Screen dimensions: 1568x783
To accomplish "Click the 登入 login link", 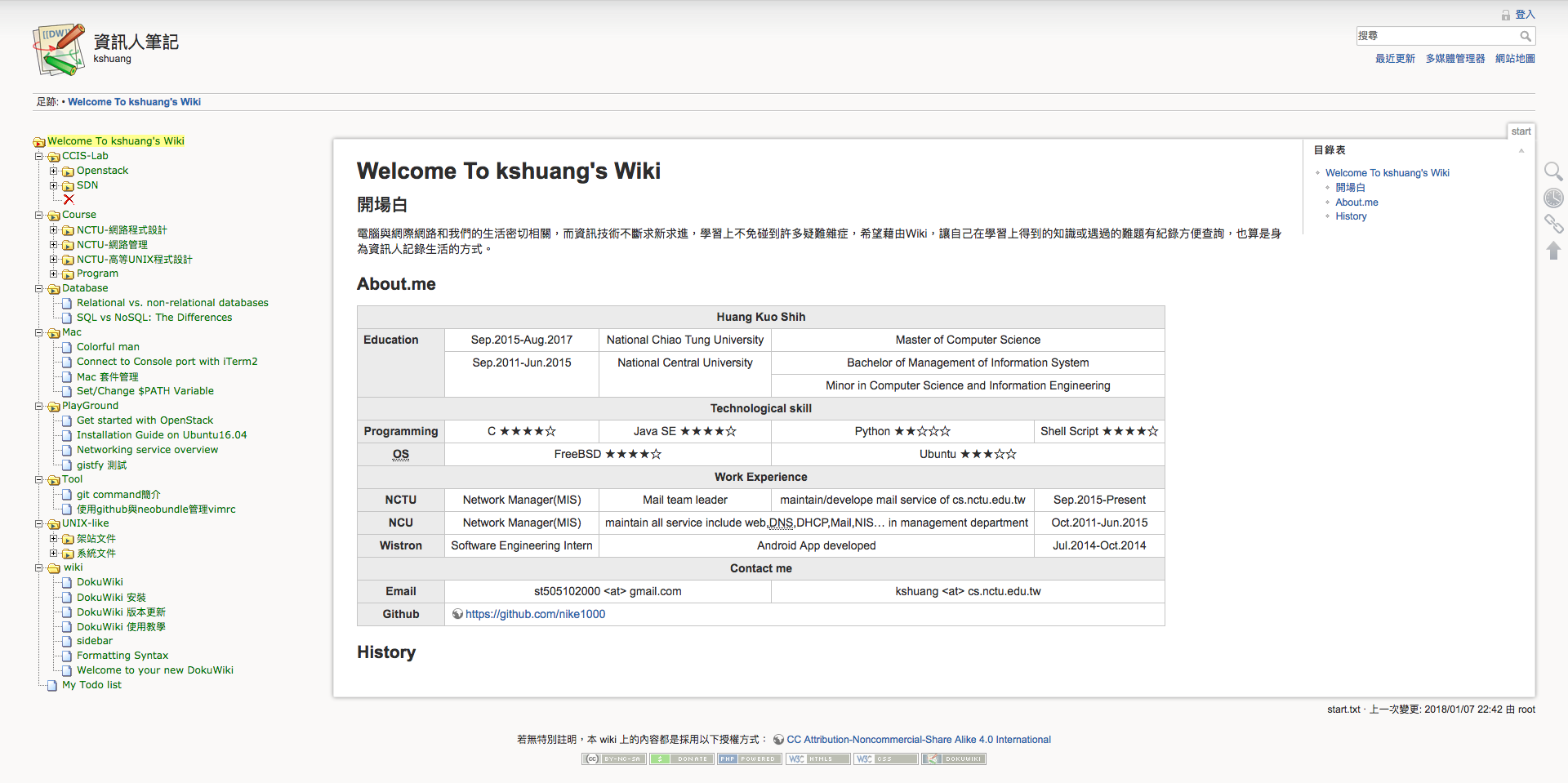I will coord(1524,15).
